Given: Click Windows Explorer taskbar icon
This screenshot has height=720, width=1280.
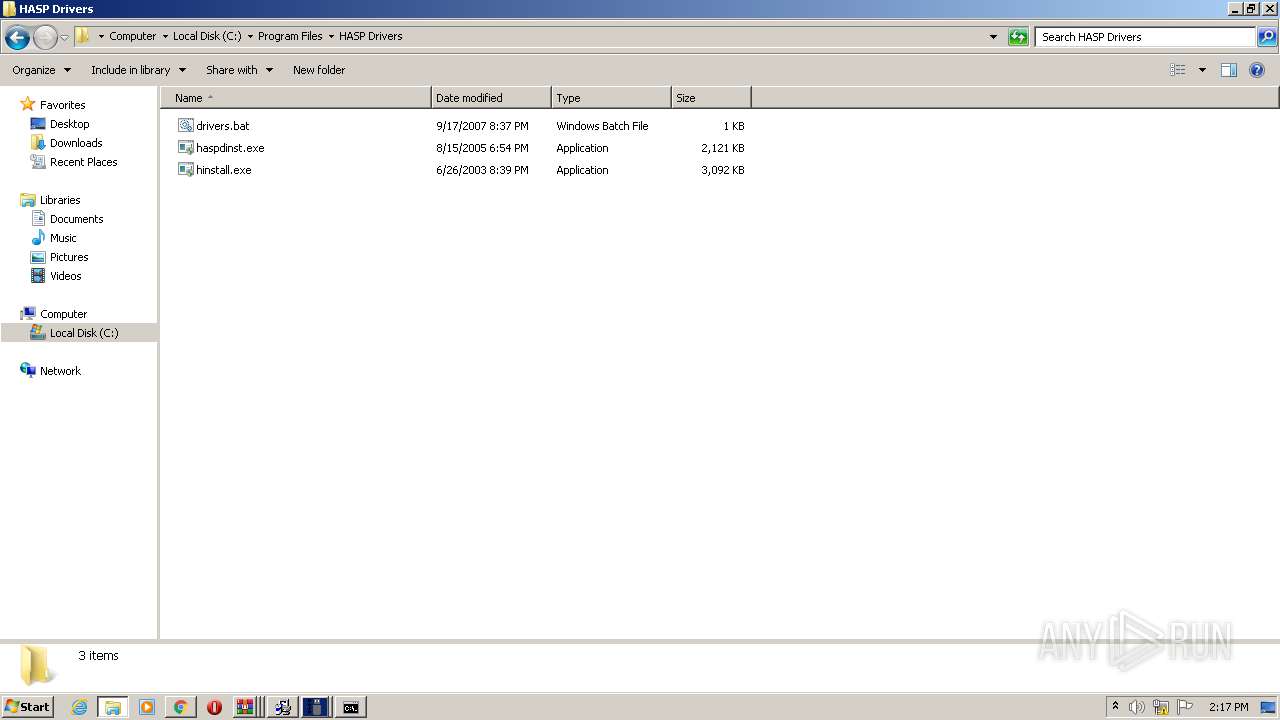Looking at the screenshot, I should coord(113,707).
